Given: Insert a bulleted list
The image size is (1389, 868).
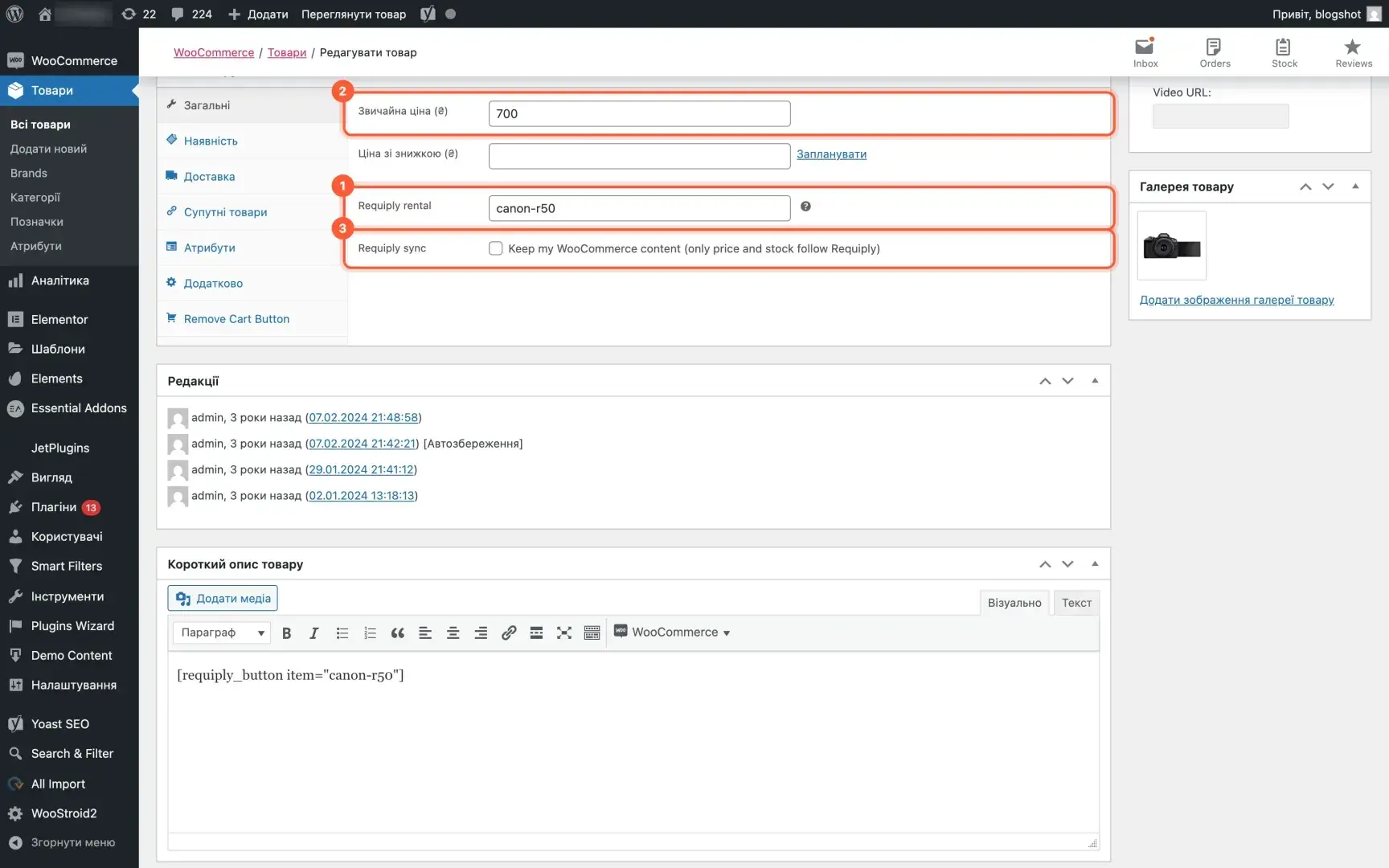Looking at the screenshot, I should [342, 633].
